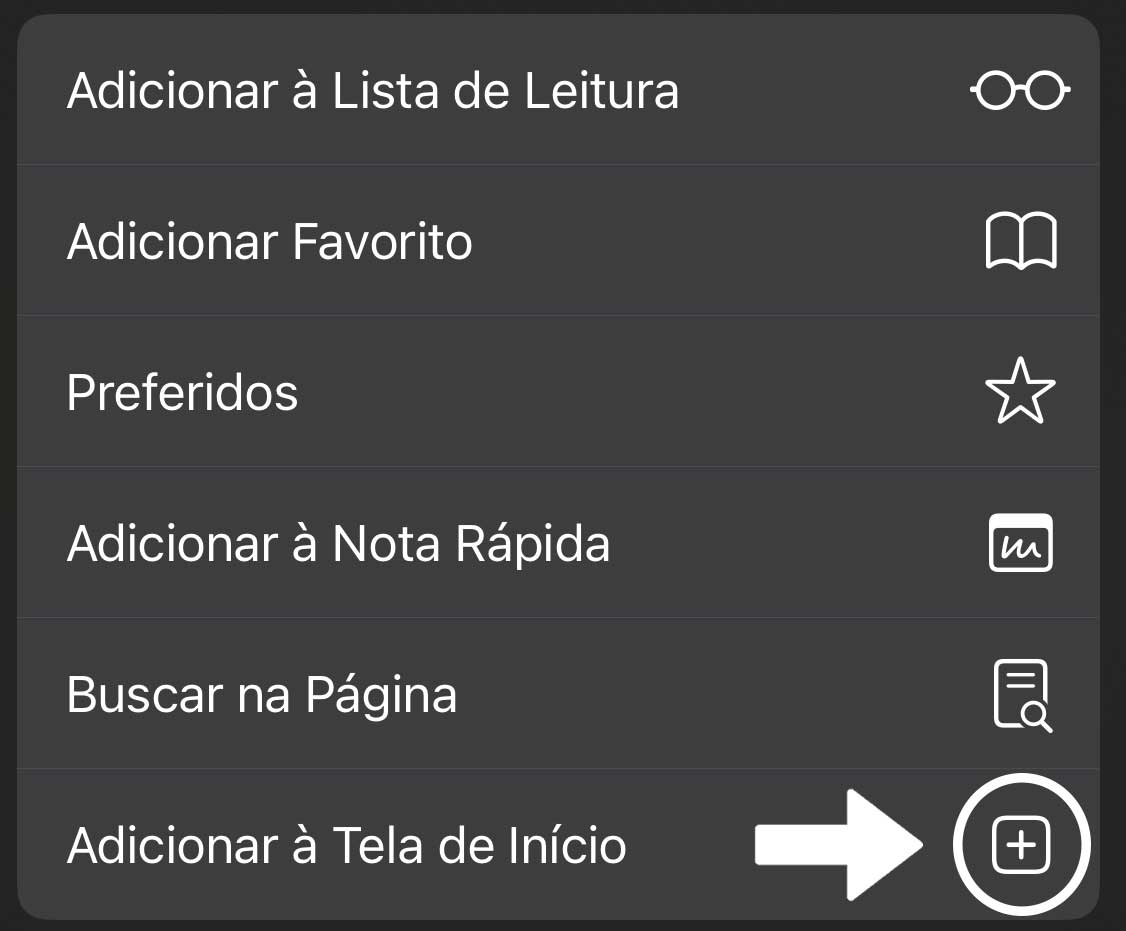Click the white arrow pointing at the plus icon
The image size is (1126, 931).
click(x=840, y=843)
